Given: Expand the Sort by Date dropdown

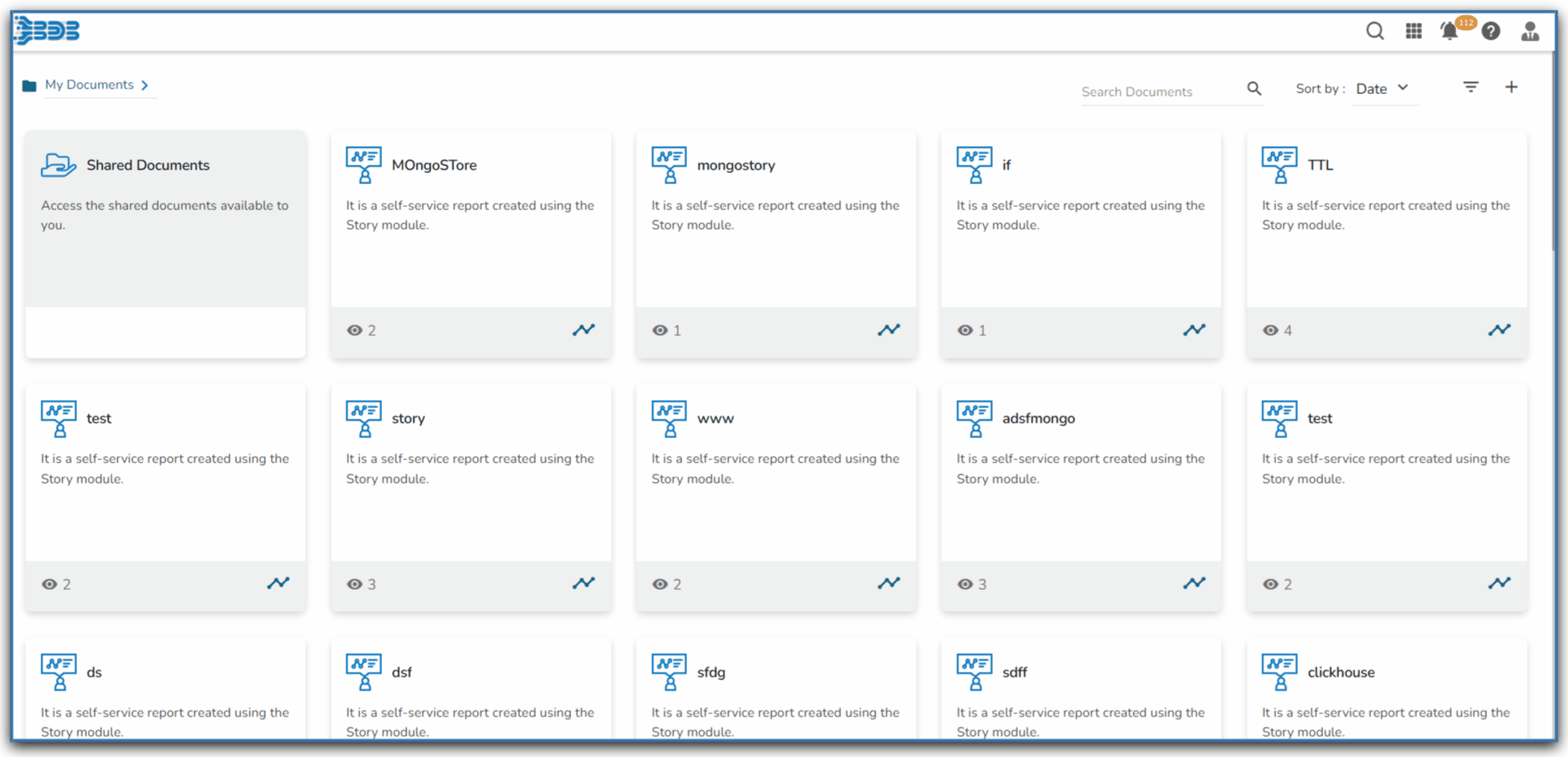Looking at the screenshot, I should [1383, 88].
